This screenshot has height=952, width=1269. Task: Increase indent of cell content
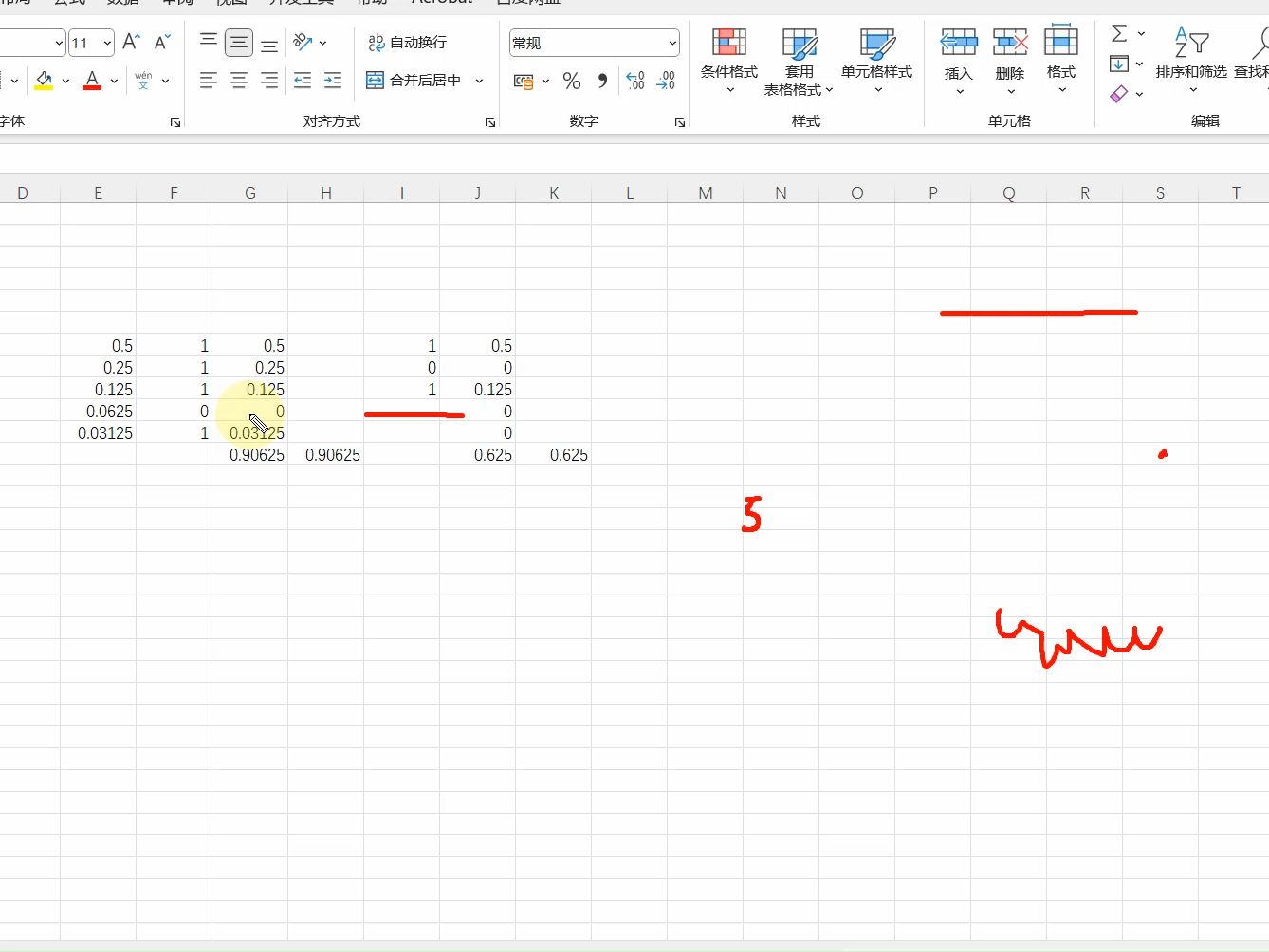[333, 81]
